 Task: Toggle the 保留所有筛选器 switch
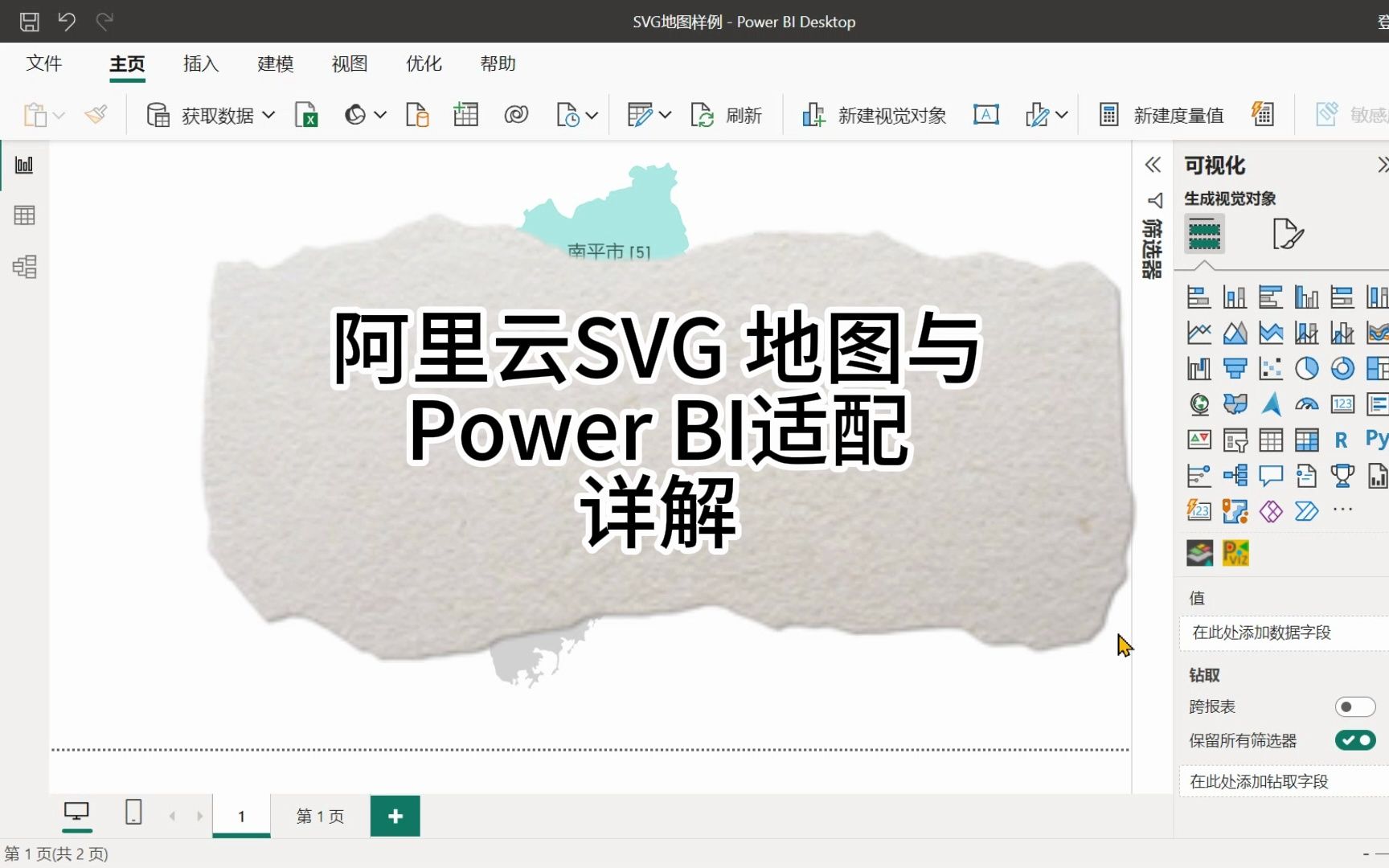point(1355,740)
